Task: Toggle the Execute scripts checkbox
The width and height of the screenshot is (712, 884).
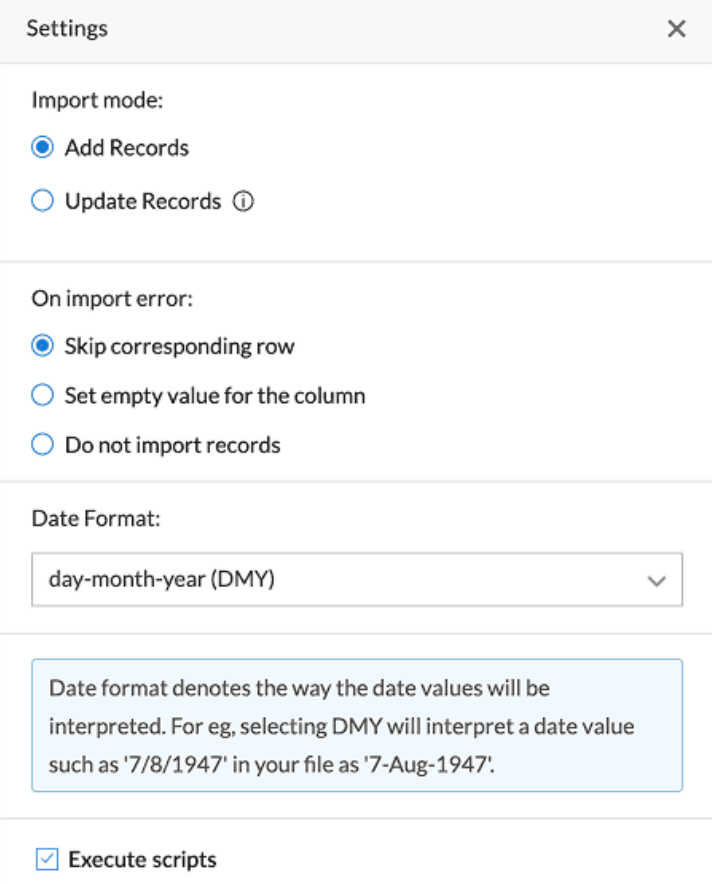Action: coord(46,859)
